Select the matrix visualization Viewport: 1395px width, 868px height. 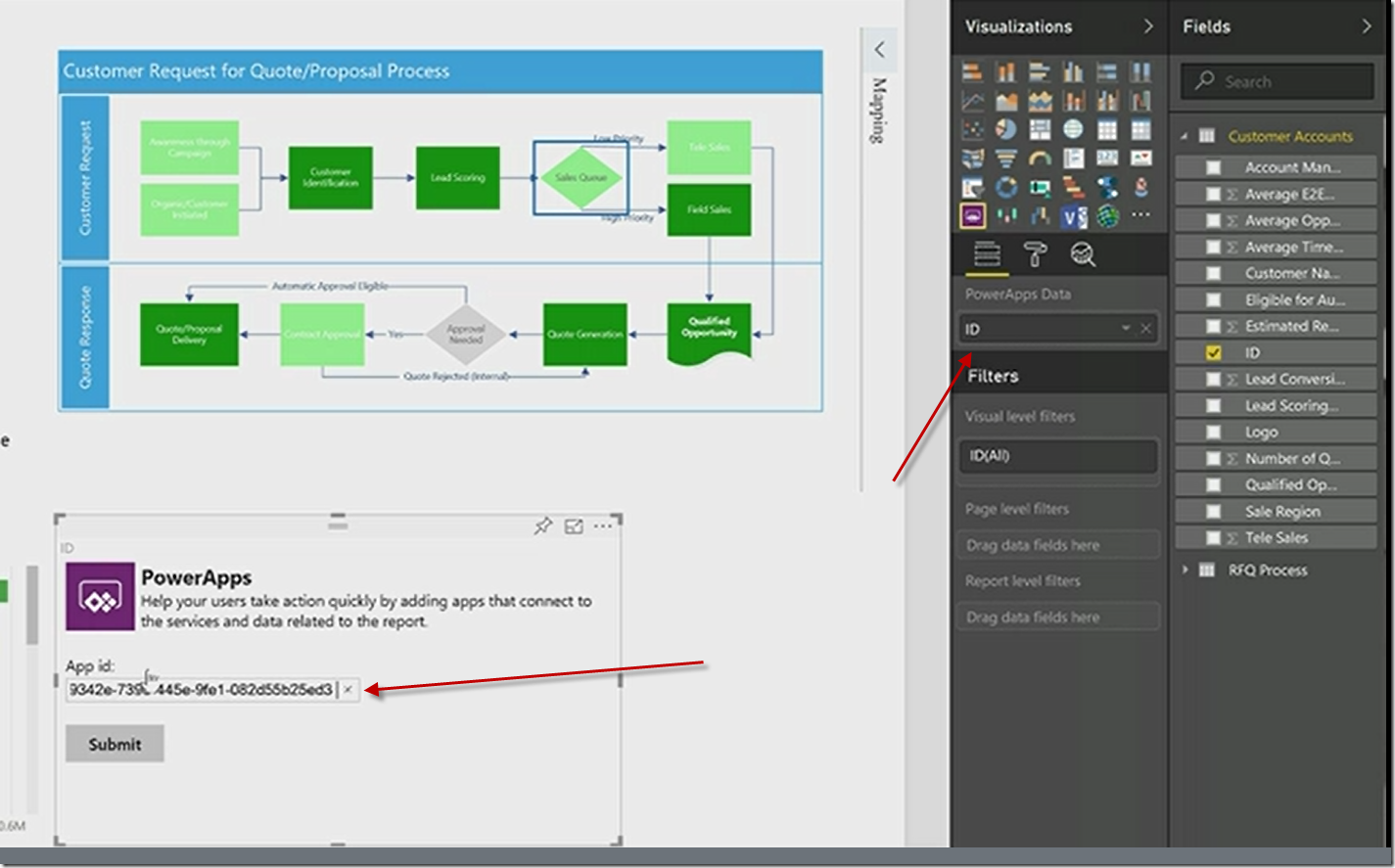pyautogui.click(x=1140, y=129)
